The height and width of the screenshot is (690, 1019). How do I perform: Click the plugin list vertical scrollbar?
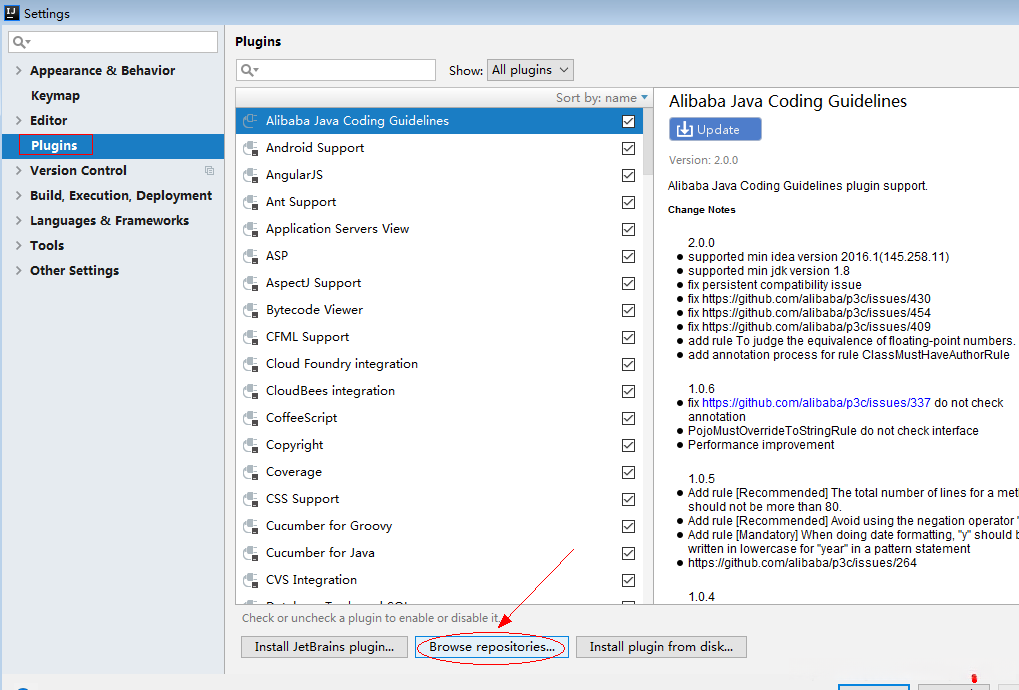click(x=648, y=142)
